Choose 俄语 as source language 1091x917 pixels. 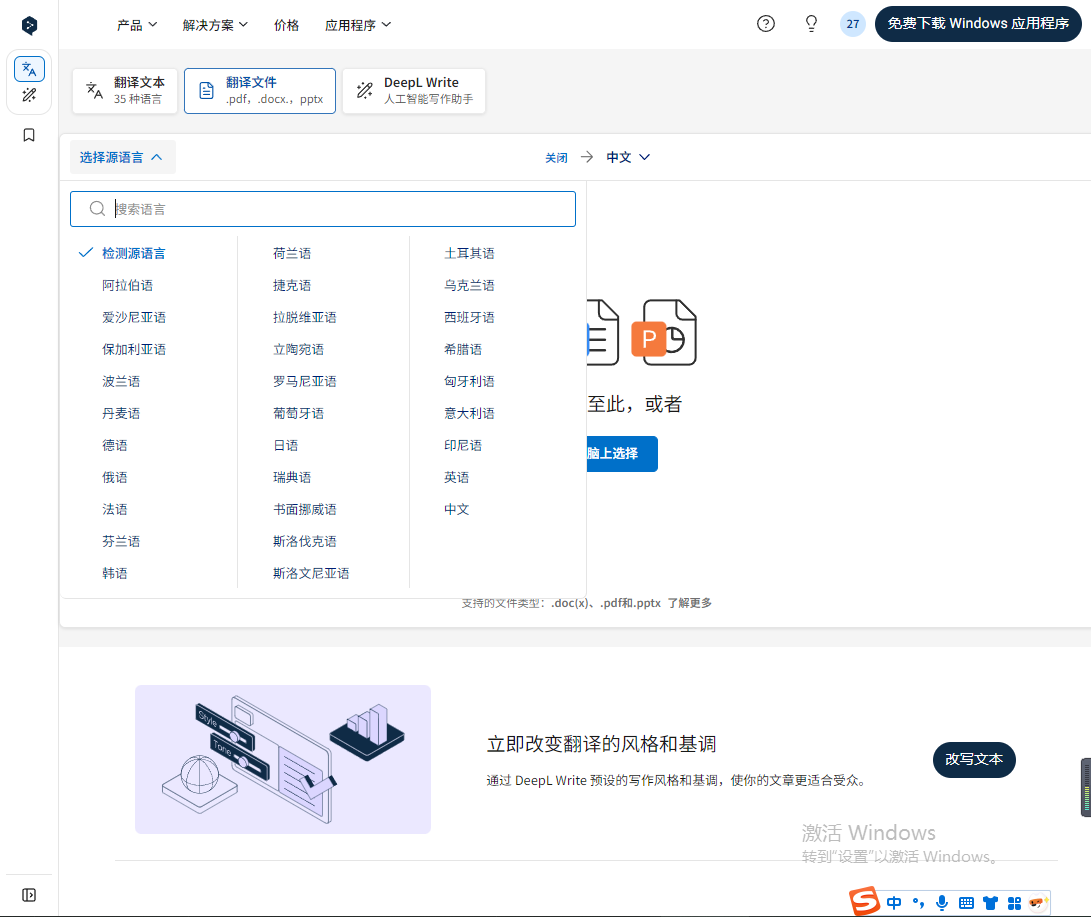(x=115, y=477)
